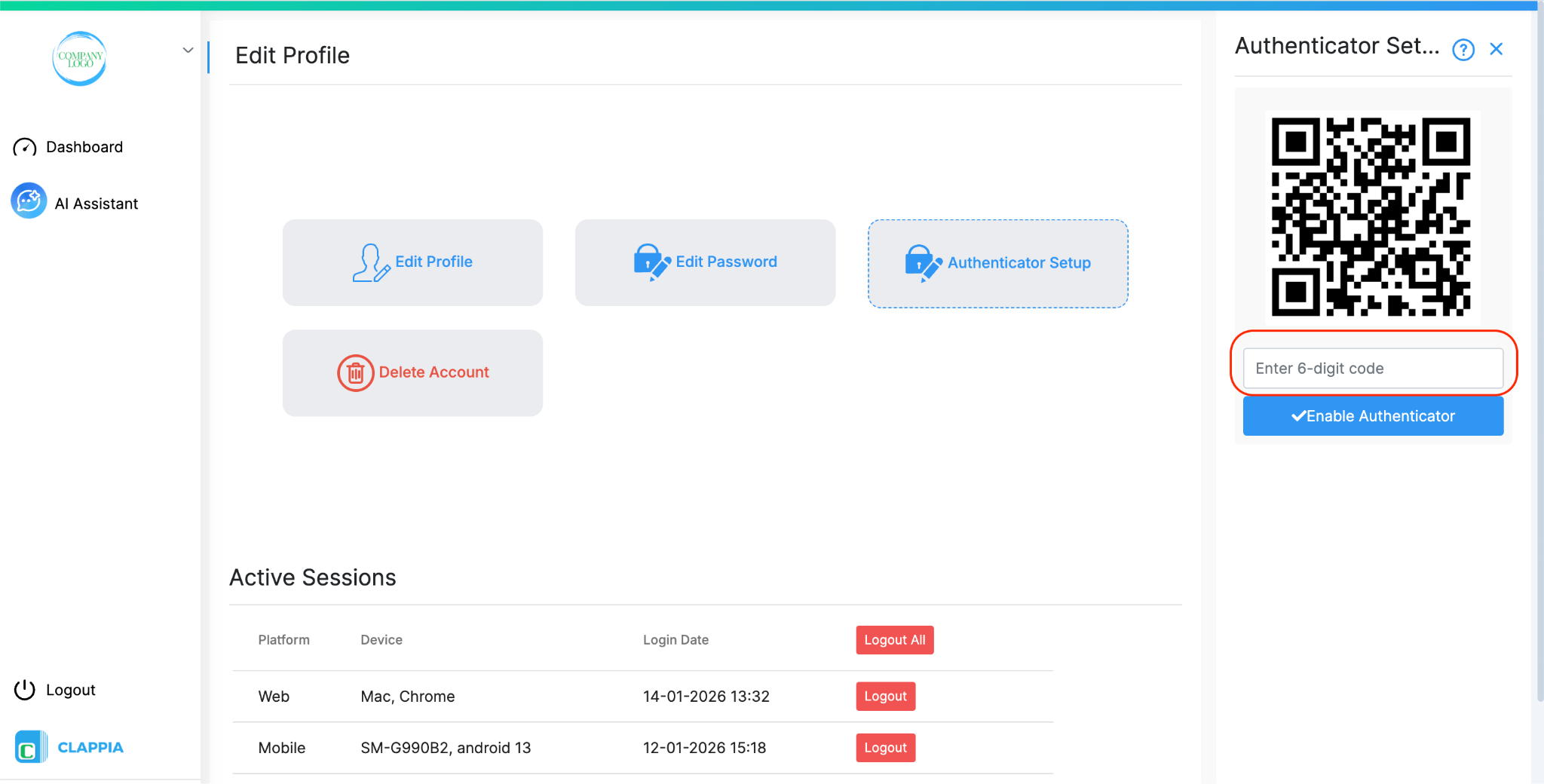The width and height of the screenshot is (1544, 784).
Task: Click the Logout power icon
Action: pyautogui.click(x=24, y=688)
